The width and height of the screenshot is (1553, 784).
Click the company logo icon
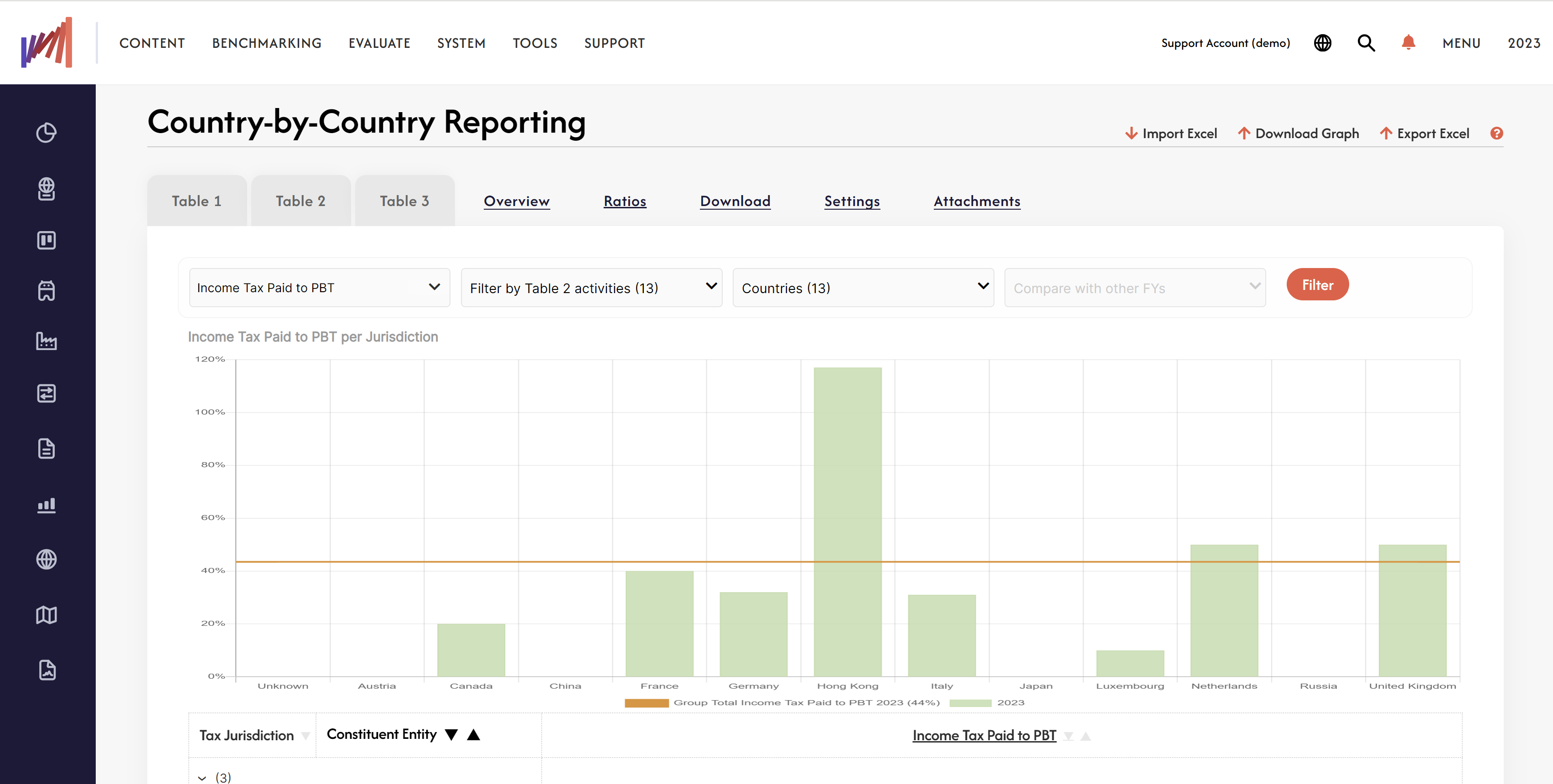47,42
